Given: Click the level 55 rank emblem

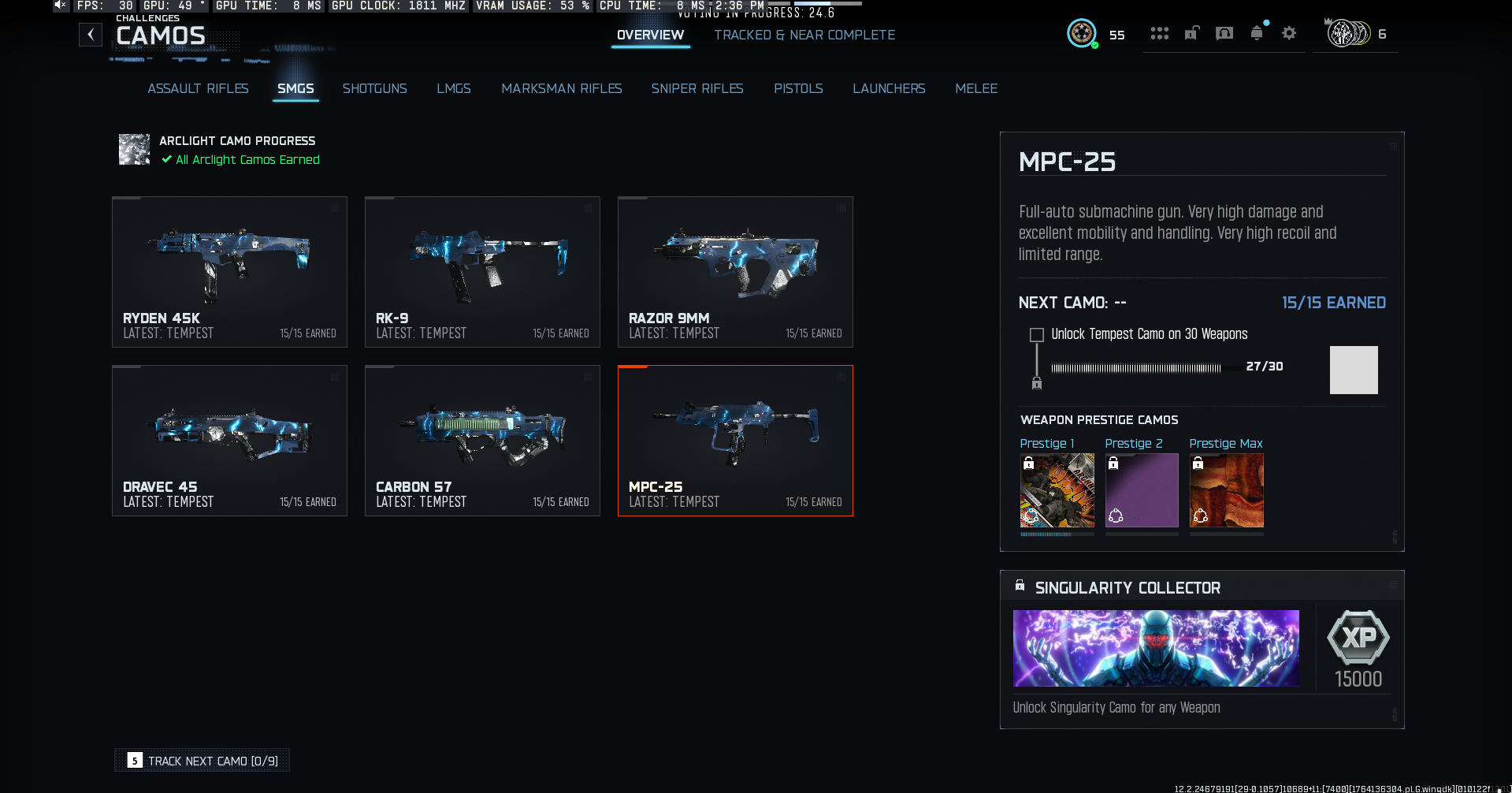Looking at the screenshot, I should click(1082, 34).
